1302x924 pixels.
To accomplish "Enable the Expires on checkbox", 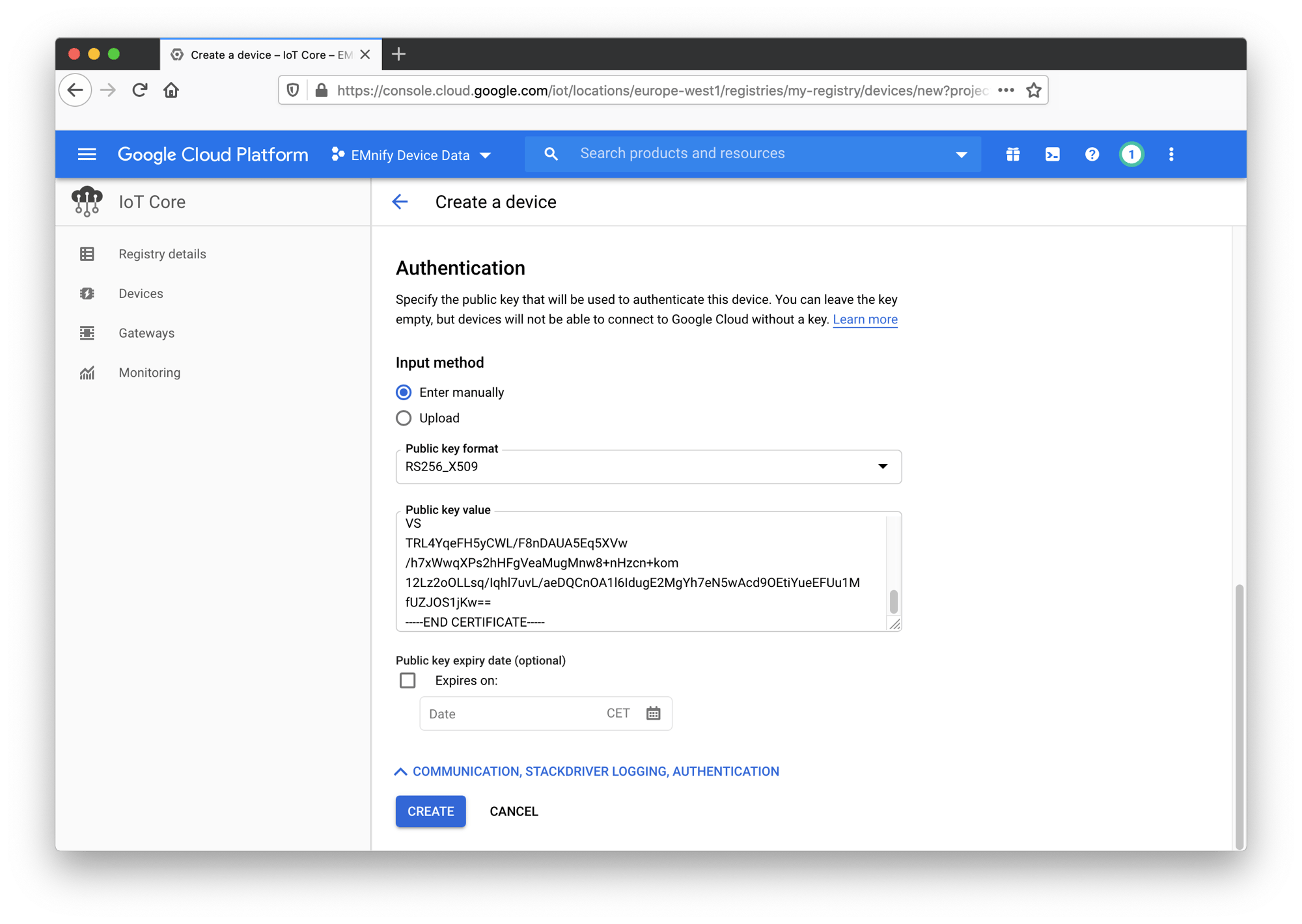I will tap(408, 680).
